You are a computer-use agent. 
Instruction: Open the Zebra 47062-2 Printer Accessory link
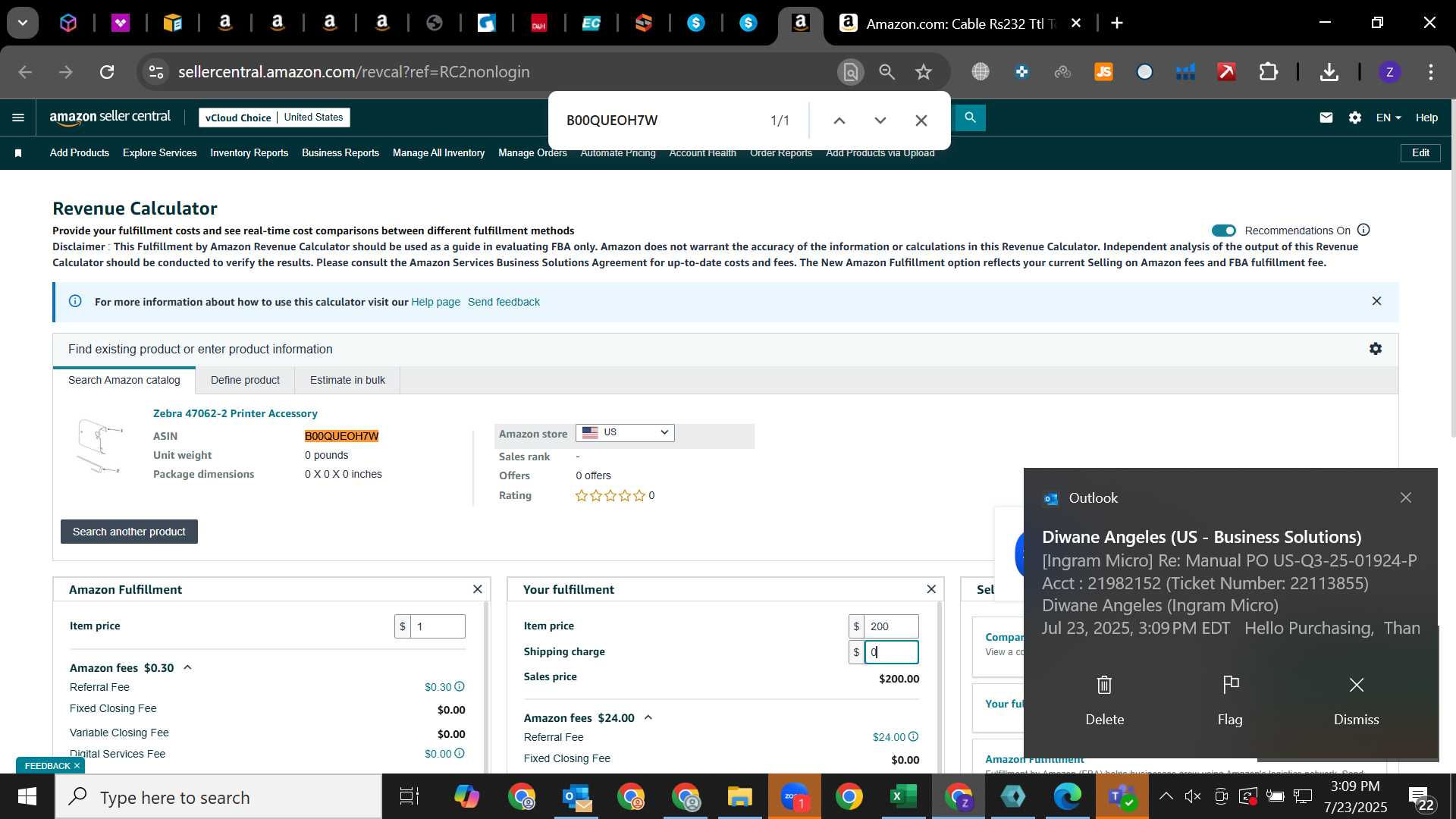(x=235, y=413)
